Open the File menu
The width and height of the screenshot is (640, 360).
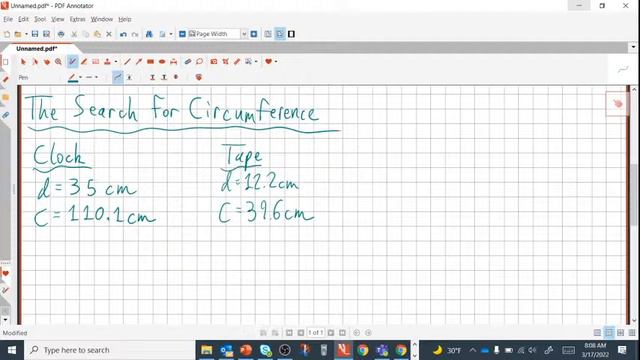point(8,19)
